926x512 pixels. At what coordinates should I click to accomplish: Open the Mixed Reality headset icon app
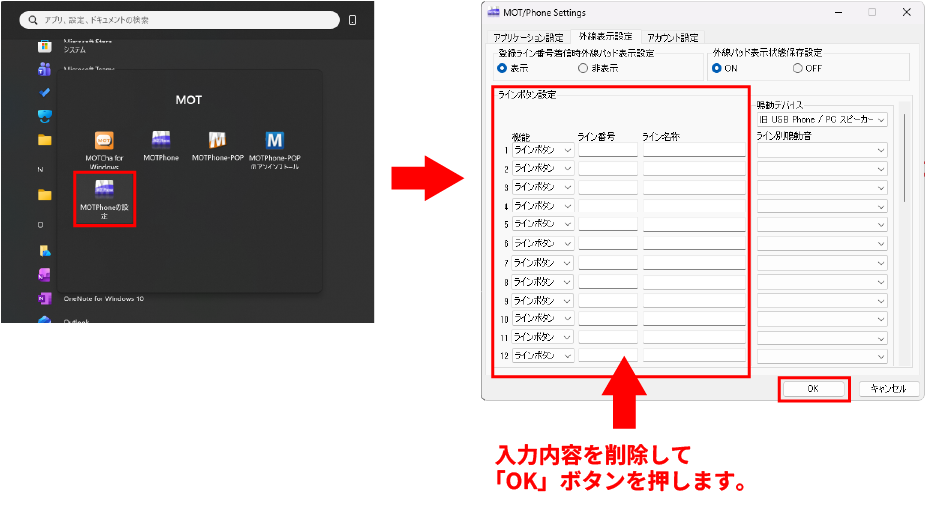pyautogui.click(x=44, y=116)
